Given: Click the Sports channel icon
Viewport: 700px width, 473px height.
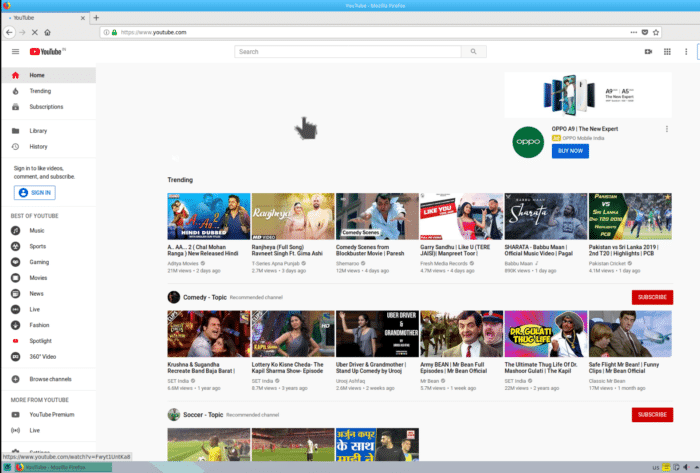Looking at the screenshot, I should click(16, 246).
